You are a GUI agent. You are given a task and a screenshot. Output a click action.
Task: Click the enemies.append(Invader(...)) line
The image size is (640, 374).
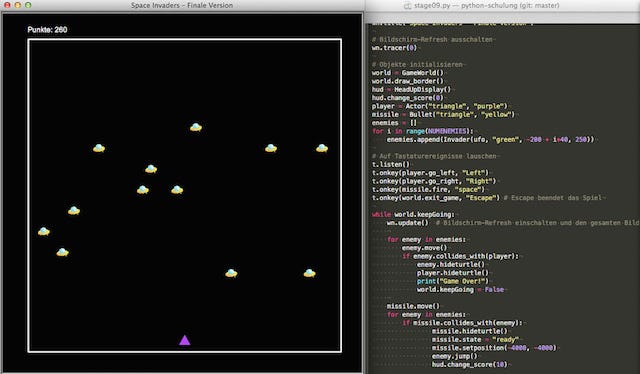tap(491, 139)
